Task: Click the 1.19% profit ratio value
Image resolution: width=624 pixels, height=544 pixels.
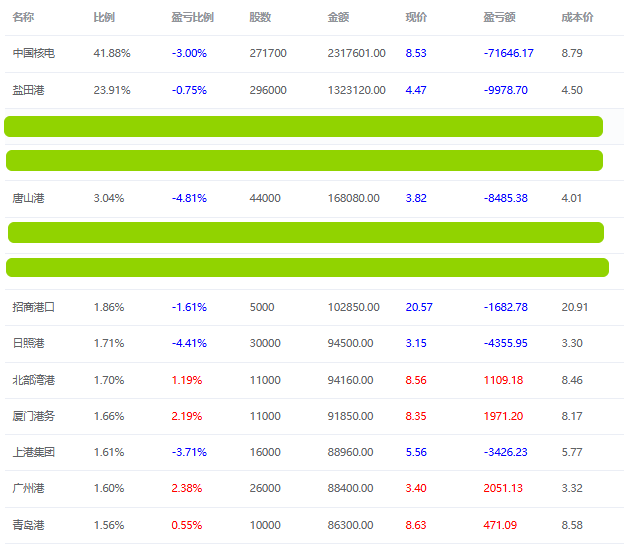Action: pyautogui.click(x=187, y=380)
